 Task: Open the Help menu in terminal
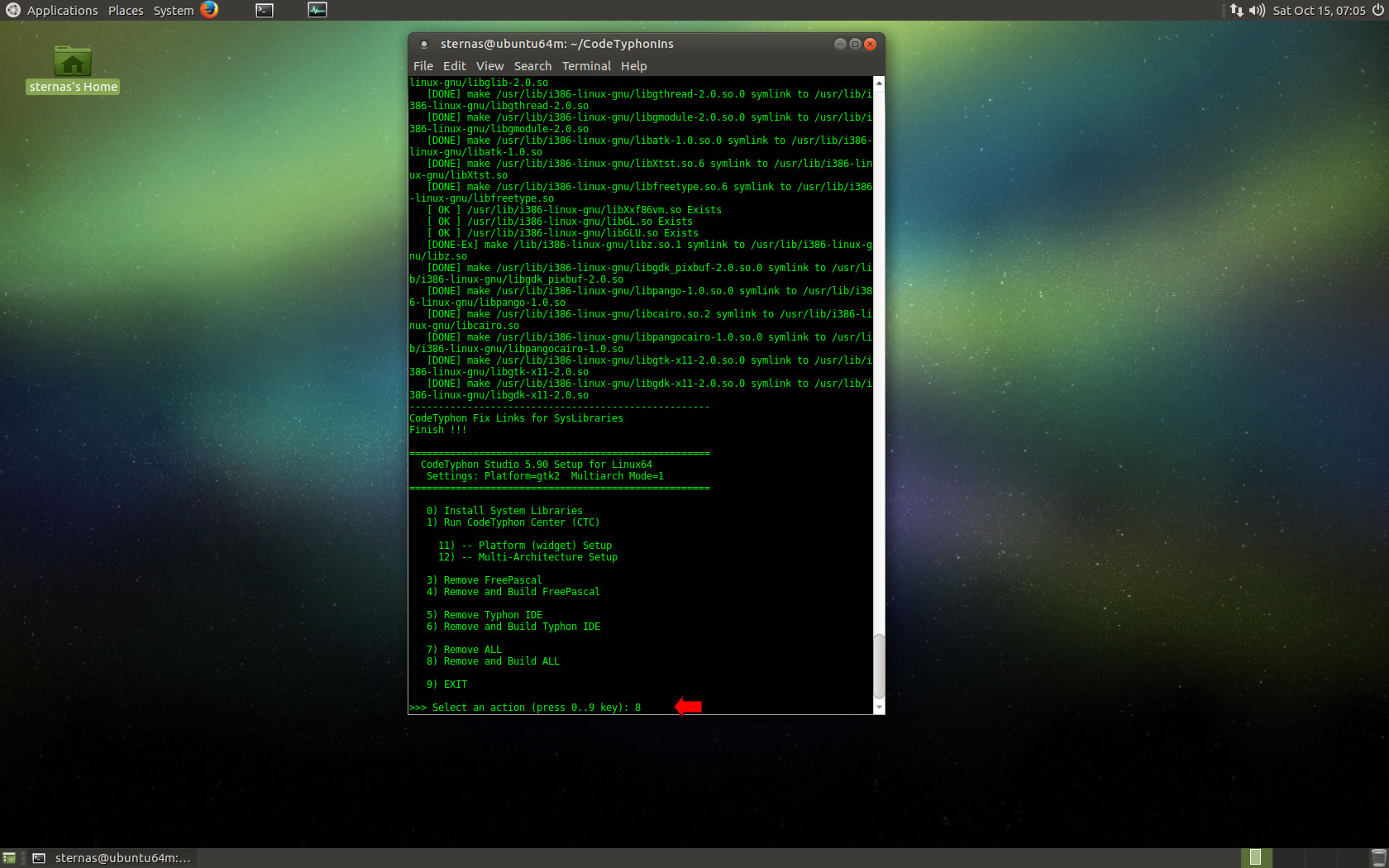pos(633,66)
